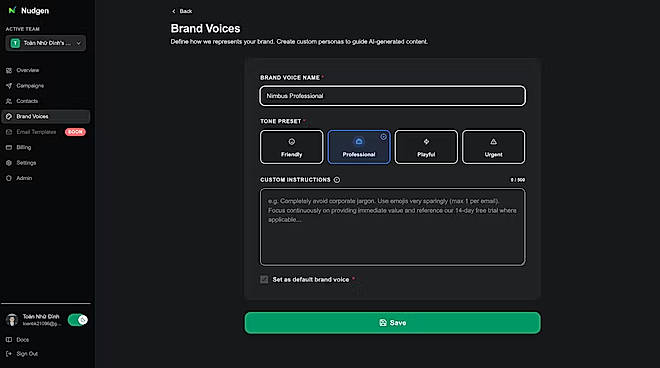660x368 pixels.
Task: Click the Save disk icon
Action: tap(383, 323)
